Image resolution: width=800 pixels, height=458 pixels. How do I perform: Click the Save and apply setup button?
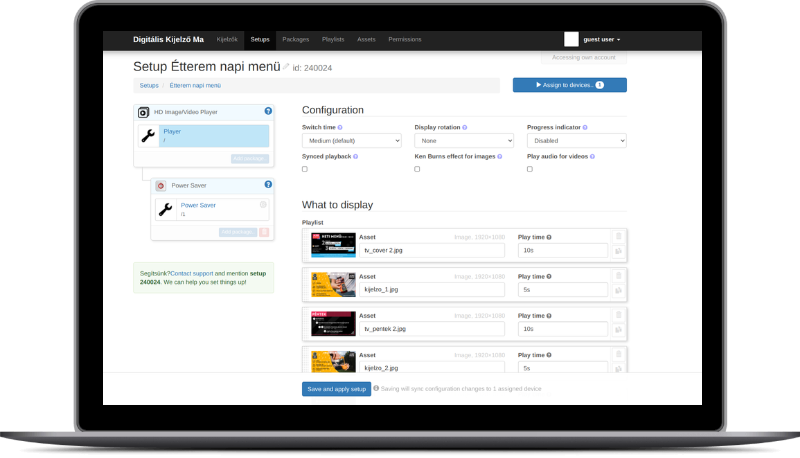point(336,388)
